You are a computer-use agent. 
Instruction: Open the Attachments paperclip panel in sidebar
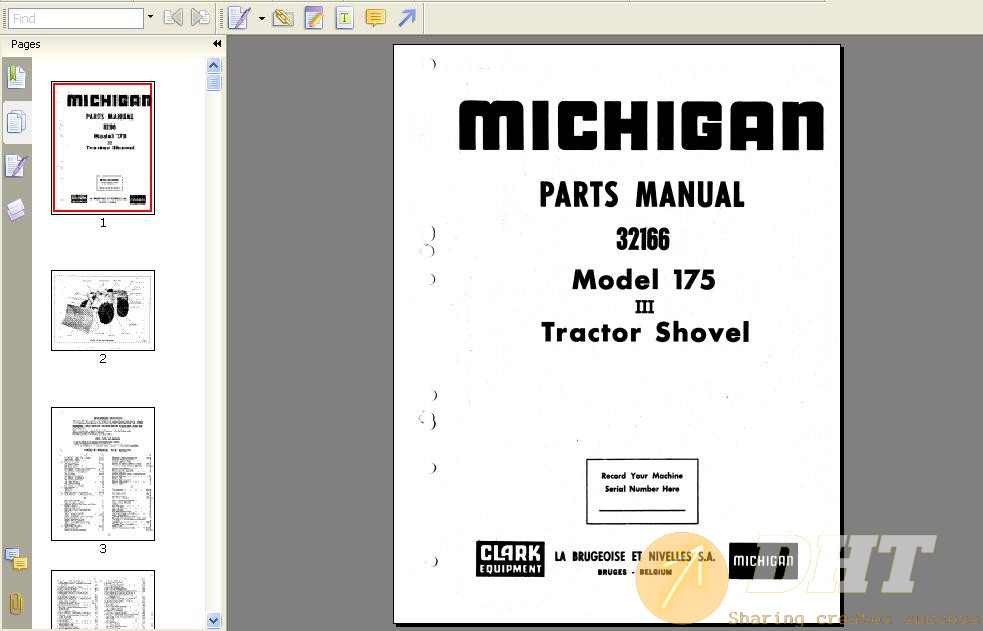pos(16,603)
